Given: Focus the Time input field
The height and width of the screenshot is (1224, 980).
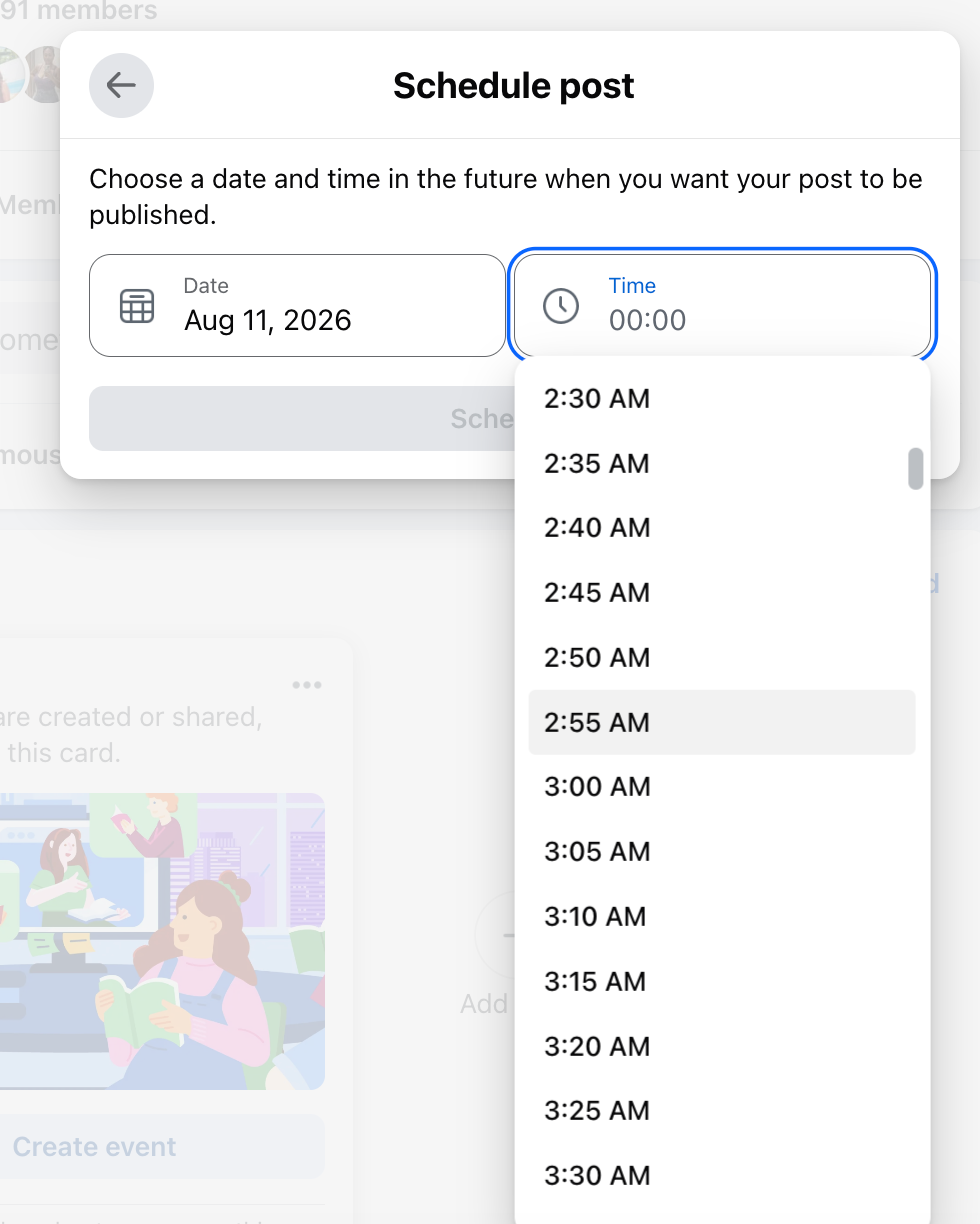Looking at the screenshot, I should tap(722, 305).
